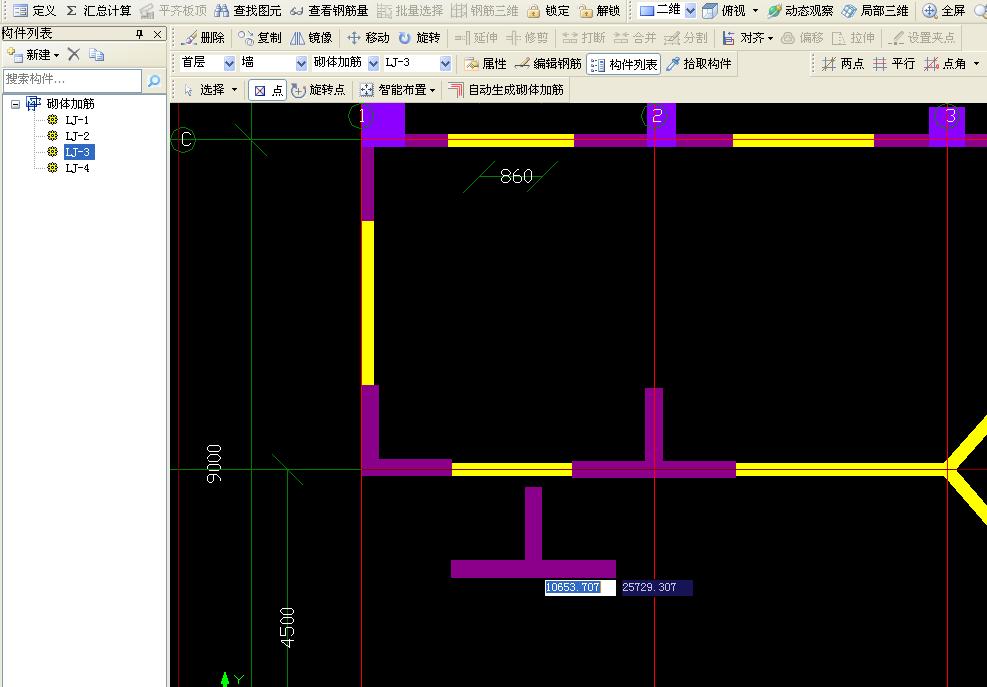Open the LJ-3 component dropdown
Image resolution: width=987 pixels, height=687 pixels.
click(x=418, y=62)
